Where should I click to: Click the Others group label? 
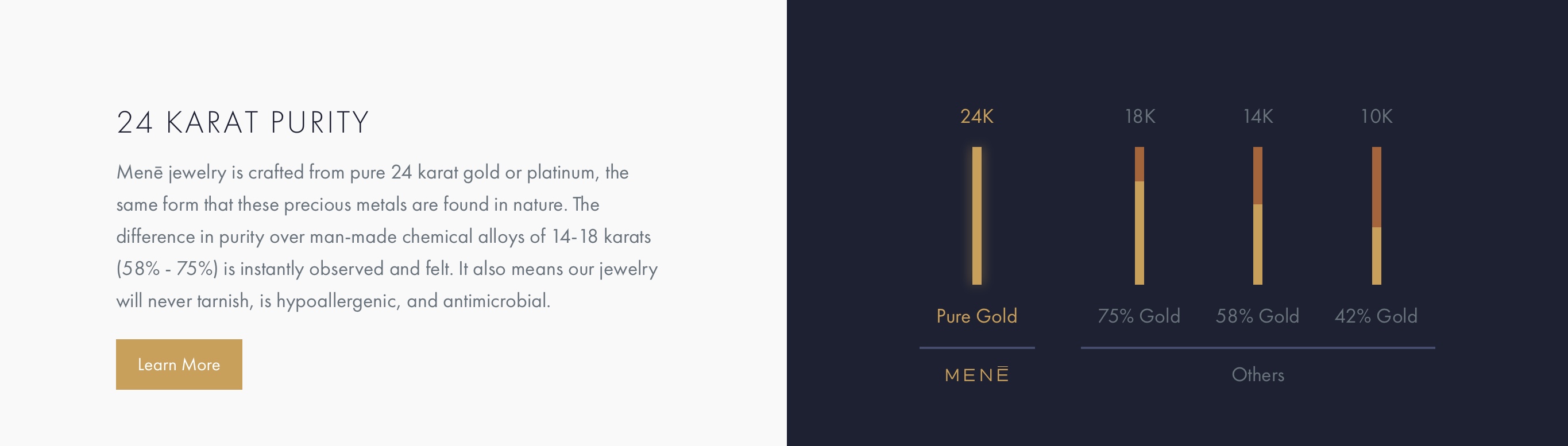click(1258, 374)
